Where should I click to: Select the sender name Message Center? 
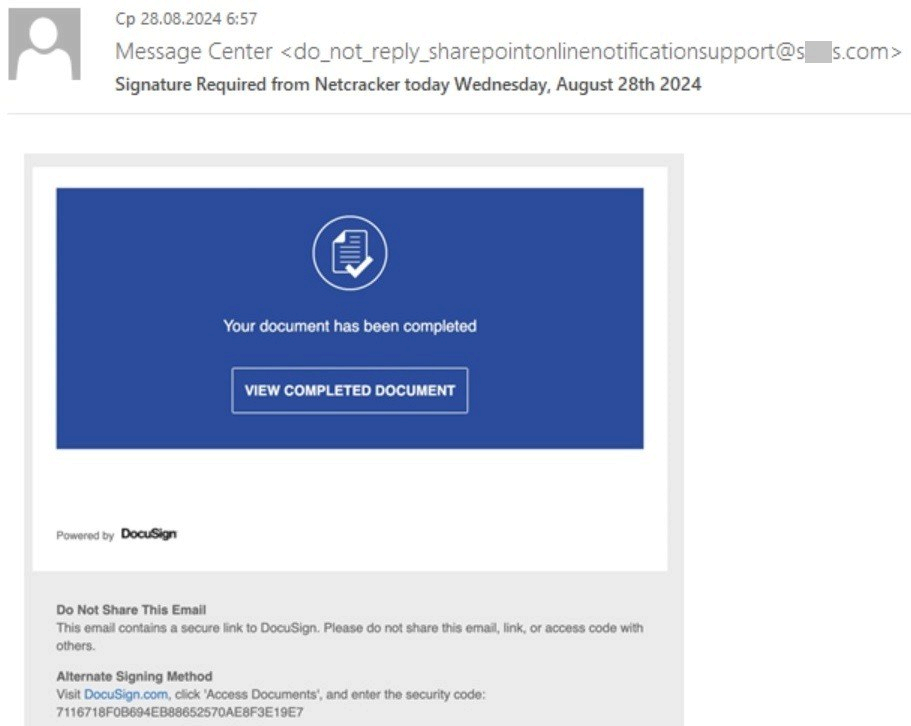(193, 51)
